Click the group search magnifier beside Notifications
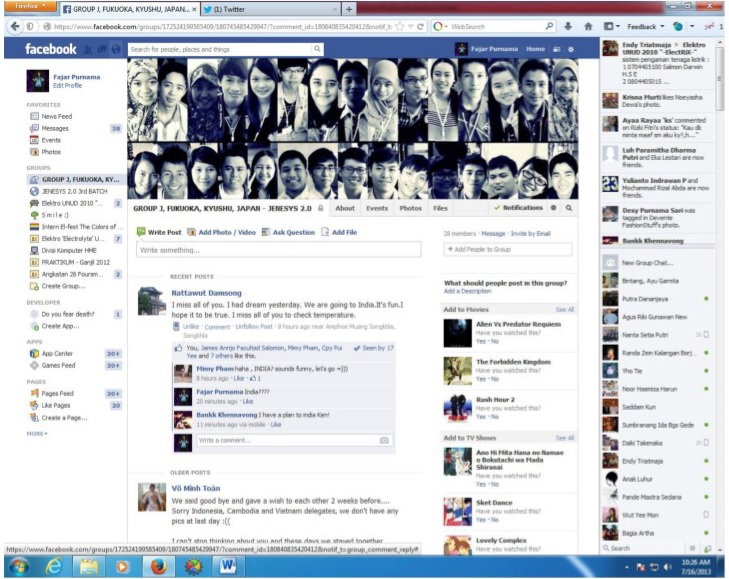The image size is (729, 579). click(569, 208)
